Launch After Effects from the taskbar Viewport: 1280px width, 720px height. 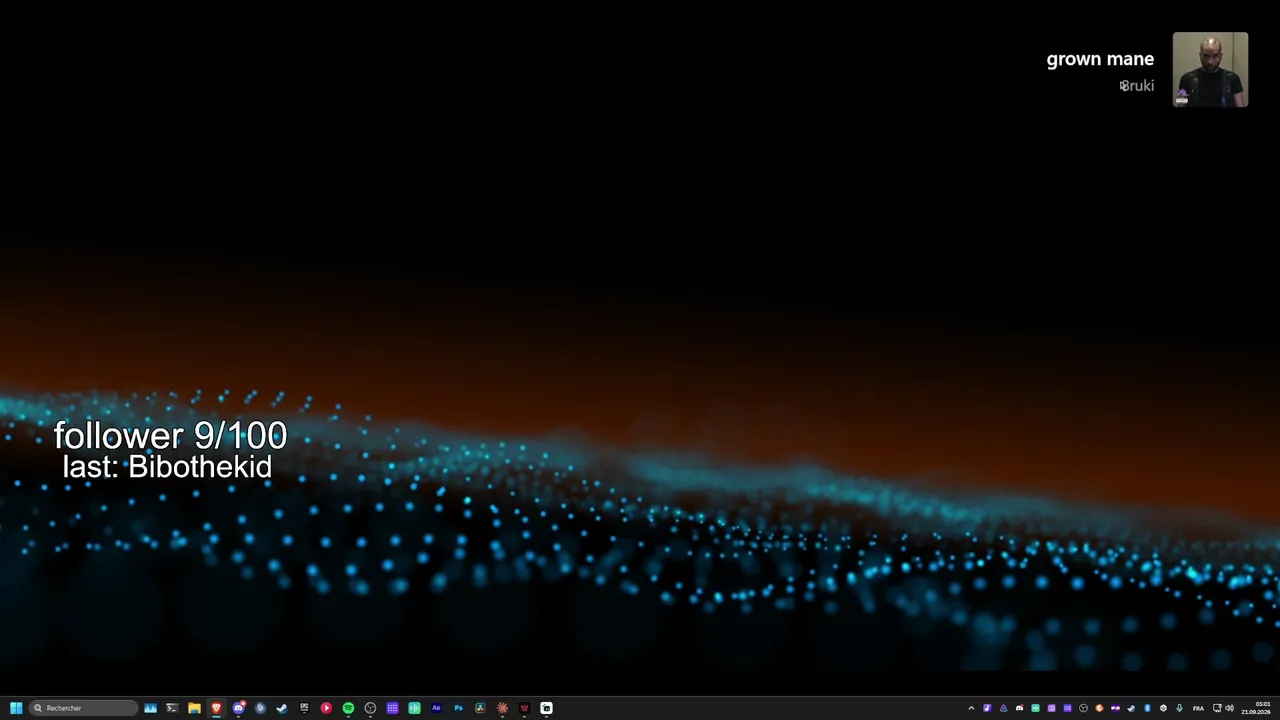pyautogui.click(x=436, y=708)
